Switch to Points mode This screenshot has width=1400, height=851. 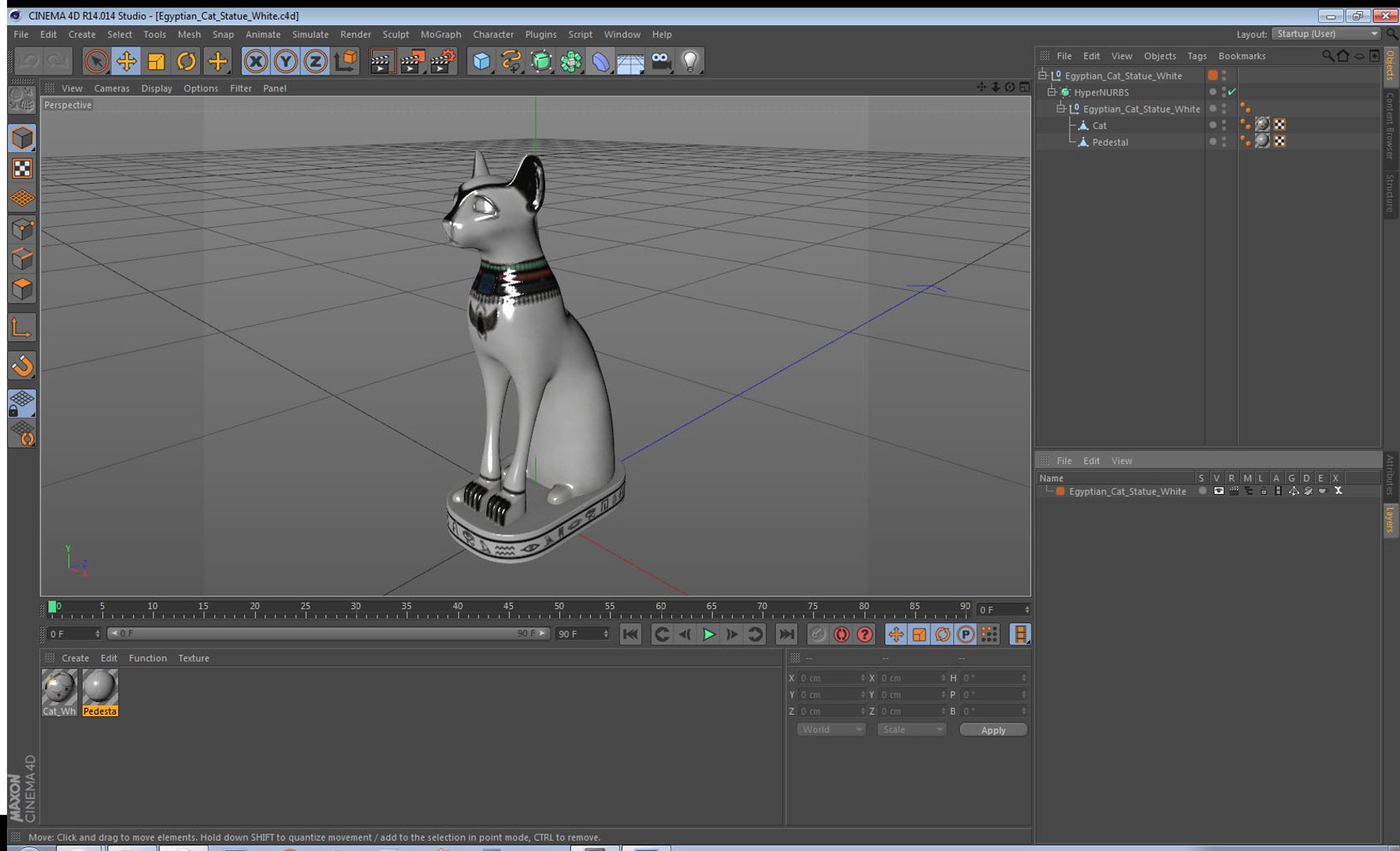(22, 229)
